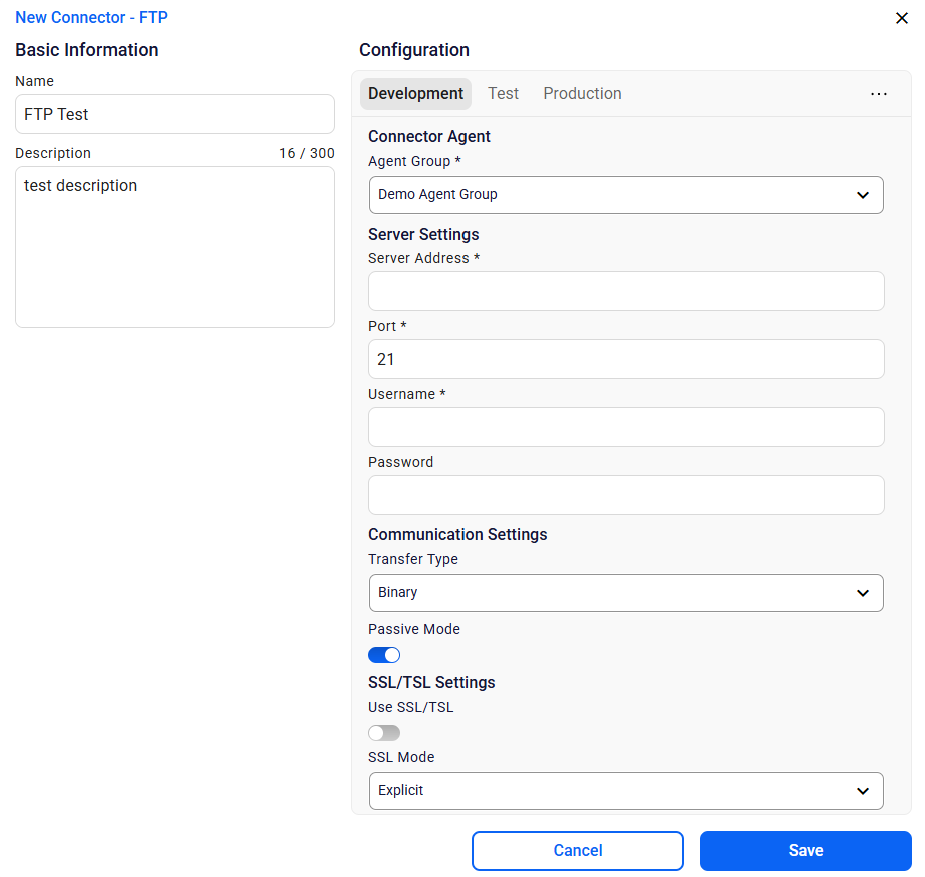Viewport: 925px width, 877px height.
Task: Focus the Port field showing 21
Action: [x=625, y=359]
